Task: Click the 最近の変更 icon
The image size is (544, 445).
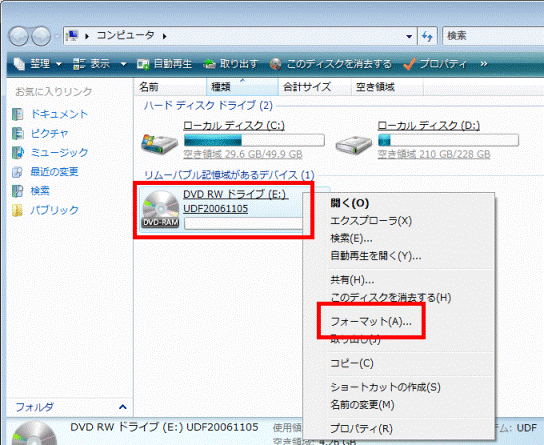Action: coord(17,172)
